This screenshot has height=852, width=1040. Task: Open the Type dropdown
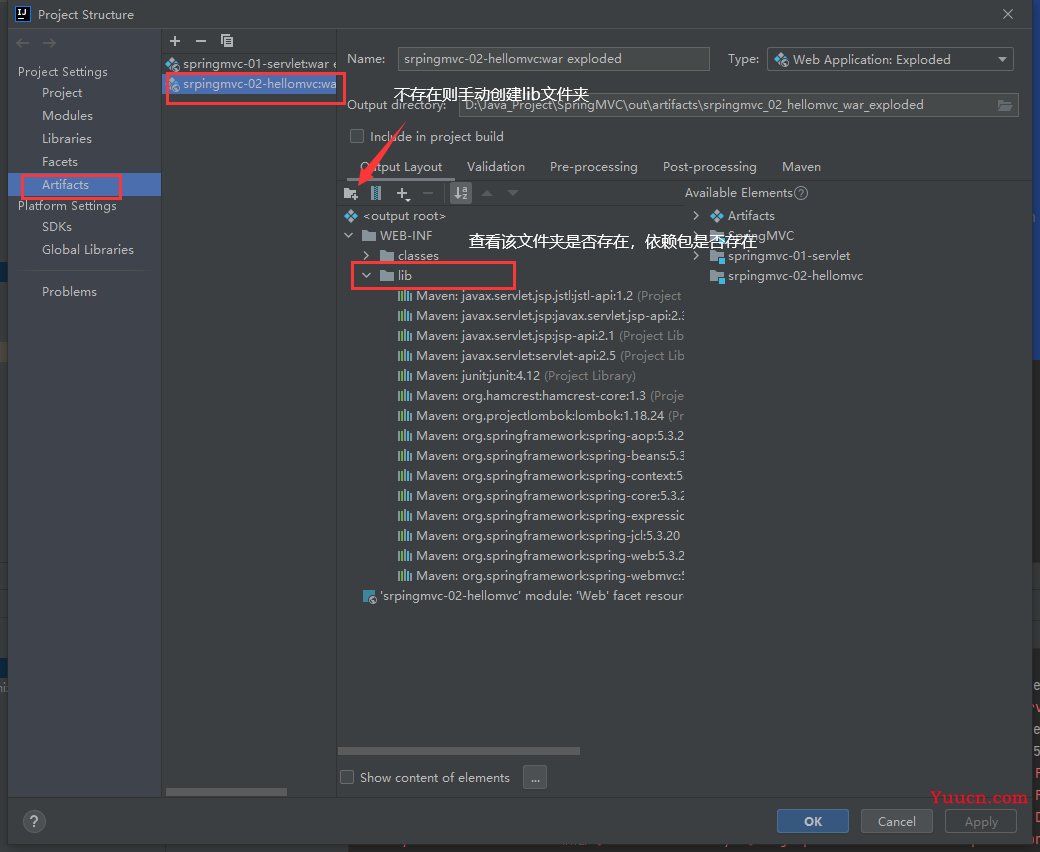[x=890, y=60]
